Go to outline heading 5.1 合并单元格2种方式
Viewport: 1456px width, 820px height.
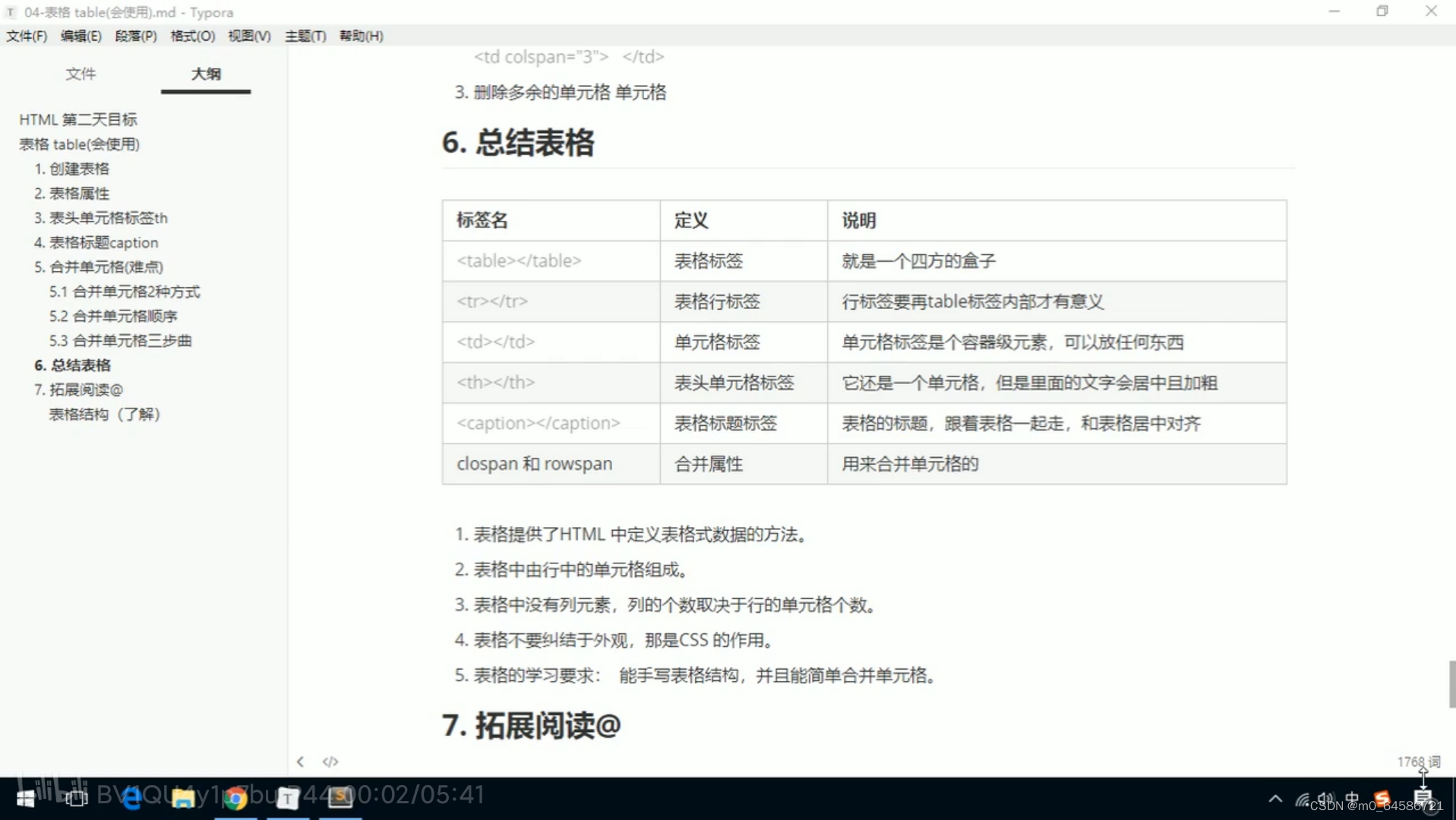pos(125,292)
